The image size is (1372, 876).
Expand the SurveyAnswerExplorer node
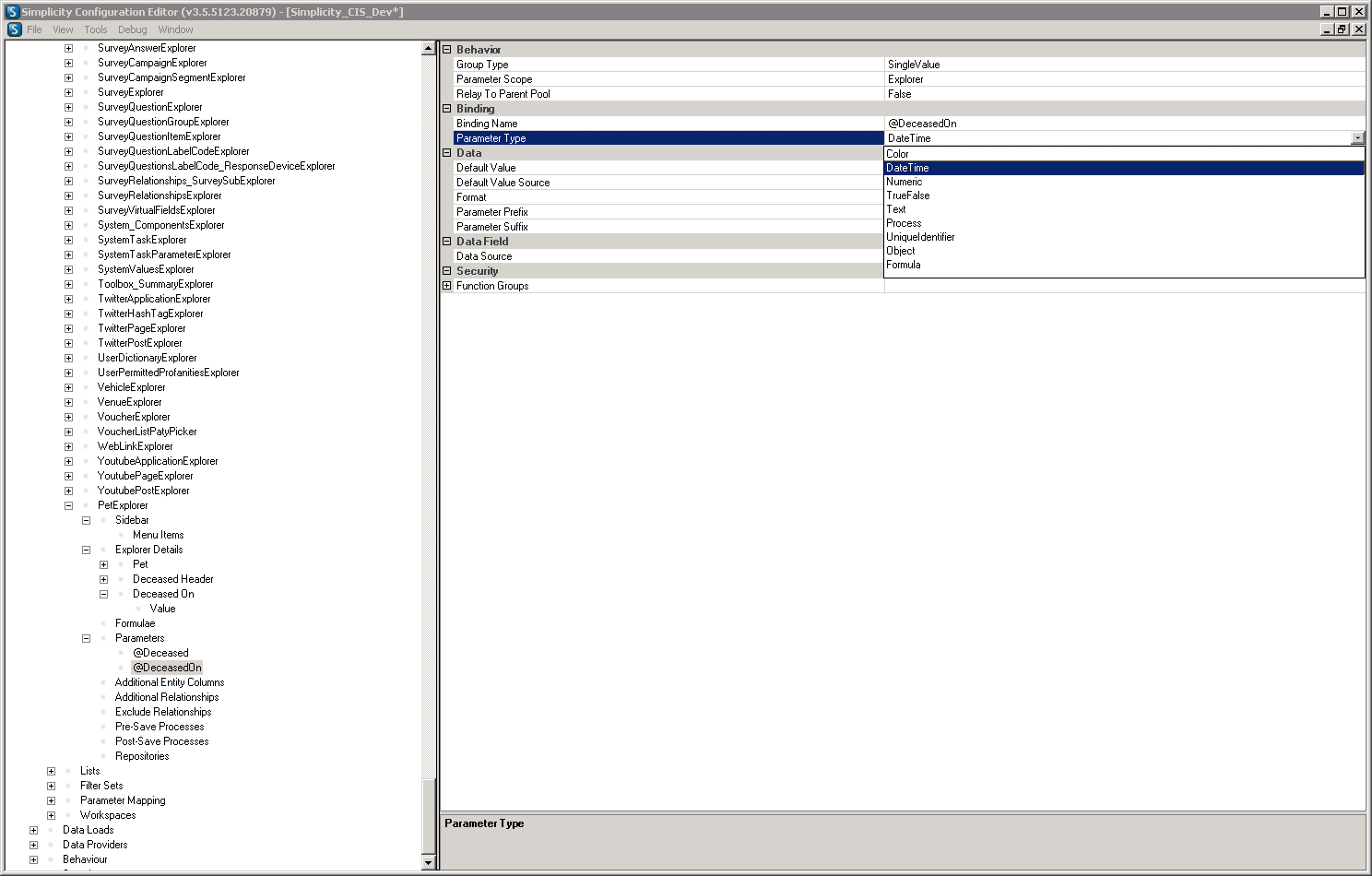pyautogui.click(x=68, y=48)
